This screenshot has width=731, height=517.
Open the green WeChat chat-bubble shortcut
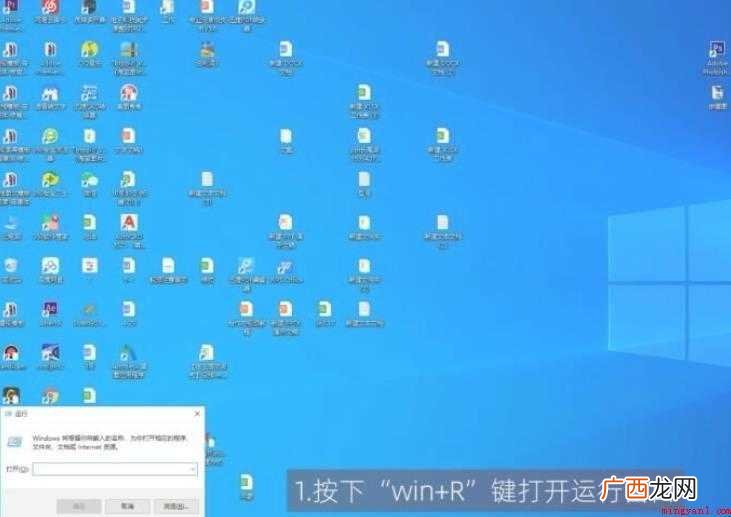click(90, 180)
